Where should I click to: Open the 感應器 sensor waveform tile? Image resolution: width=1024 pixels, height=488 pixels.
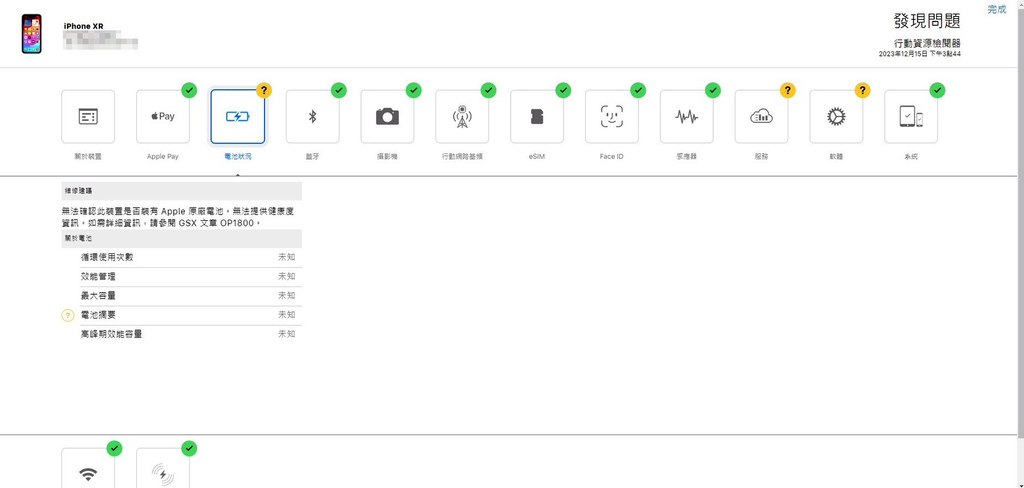click(x=686, y=117)
